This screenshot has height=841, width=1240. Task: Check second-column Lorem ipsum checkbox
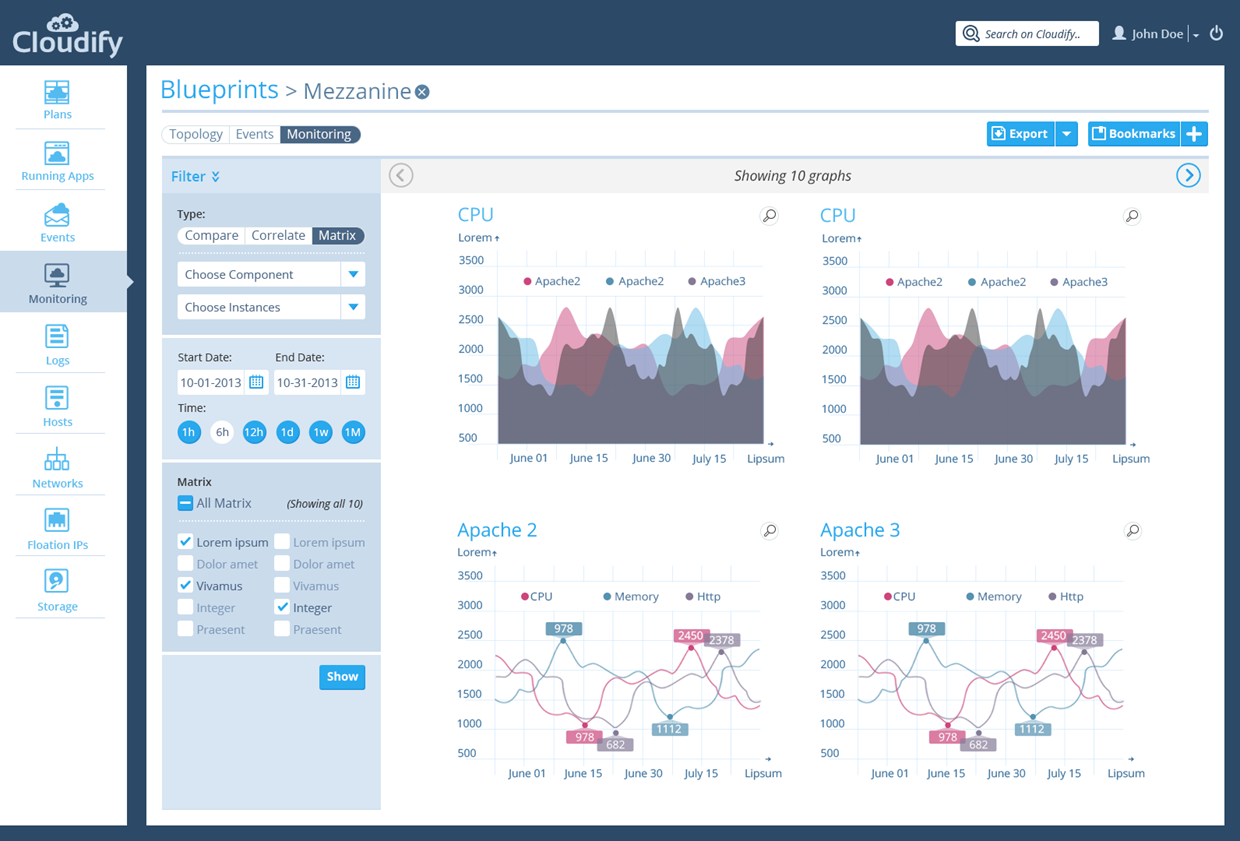pos(282,541)
